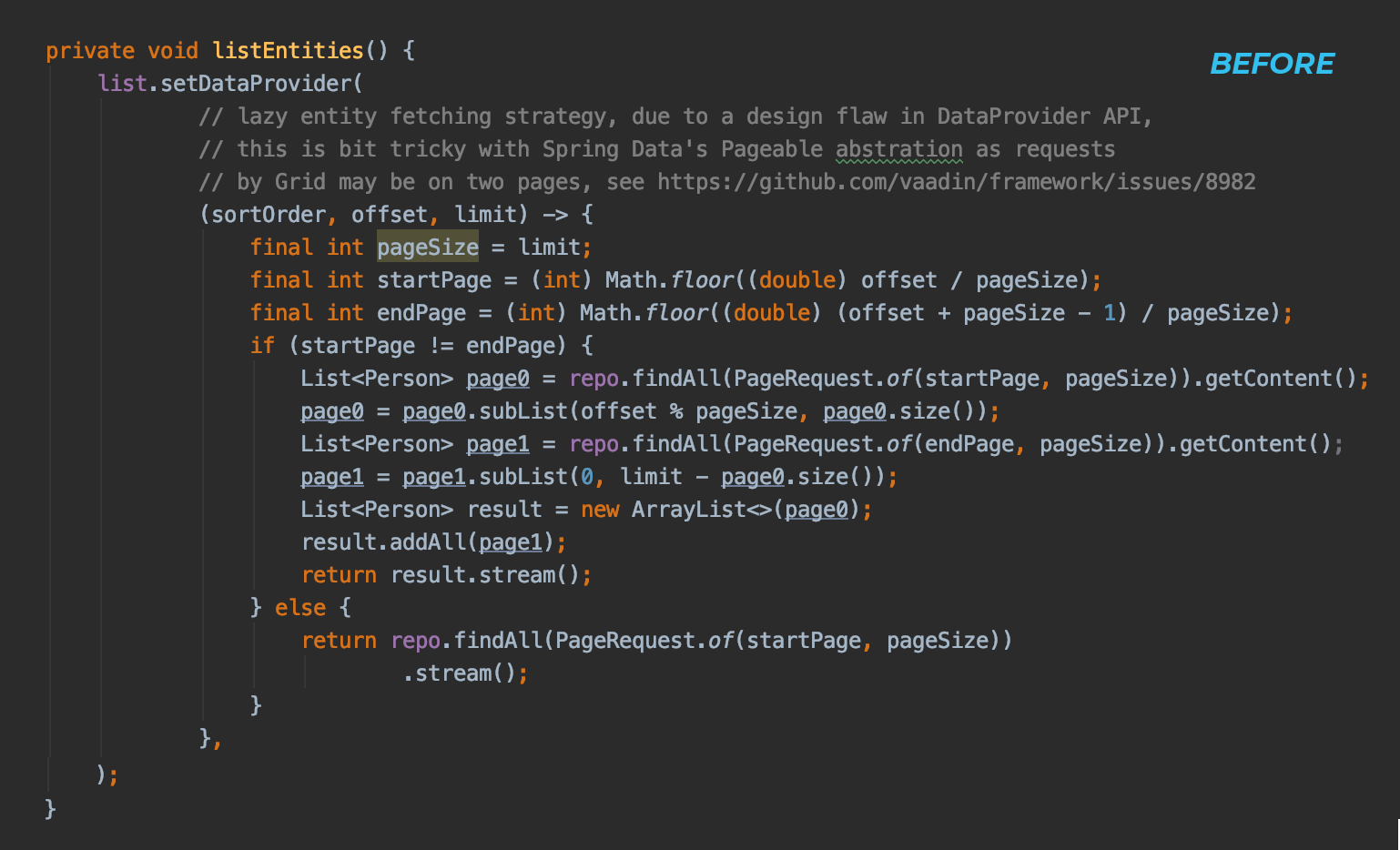Click page1 in the List<Person> page1 declaration

click(498, 444)
